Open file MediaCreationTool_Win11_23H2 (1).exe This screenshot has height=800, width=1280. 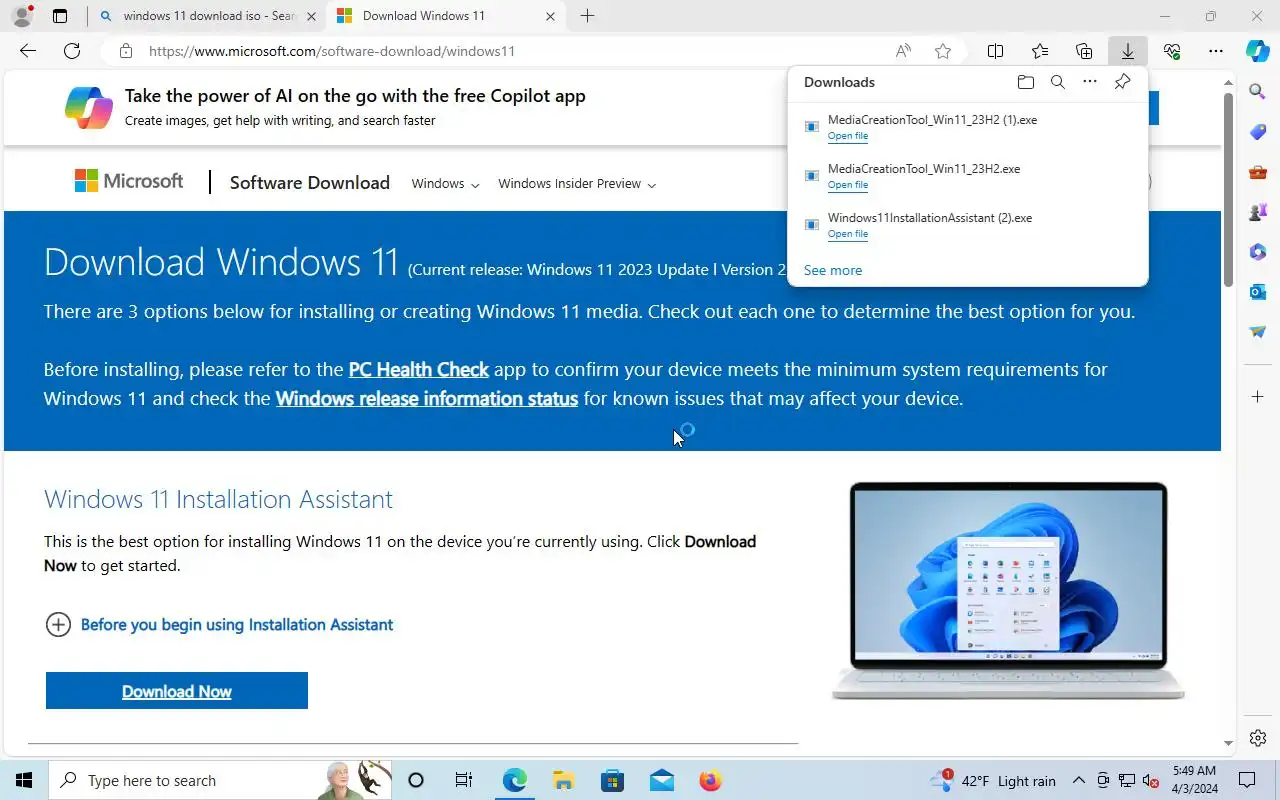848,136
